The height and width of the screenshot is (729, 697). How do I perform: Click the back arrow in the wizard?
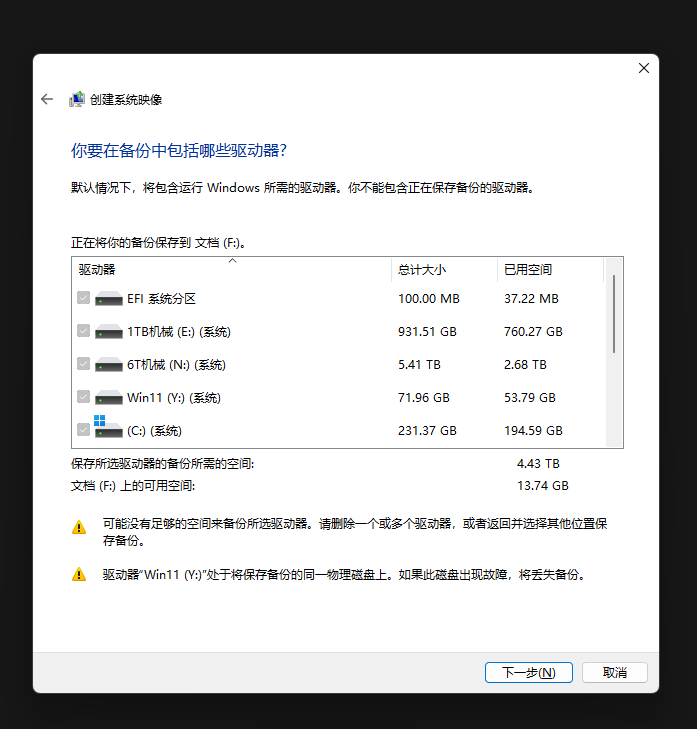(x=47, y=99)
